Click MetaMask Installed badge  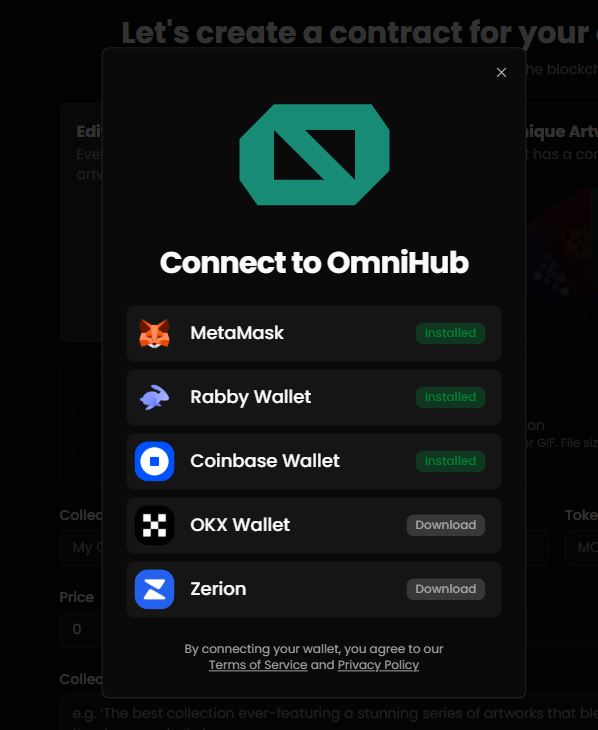pos(450,333)
